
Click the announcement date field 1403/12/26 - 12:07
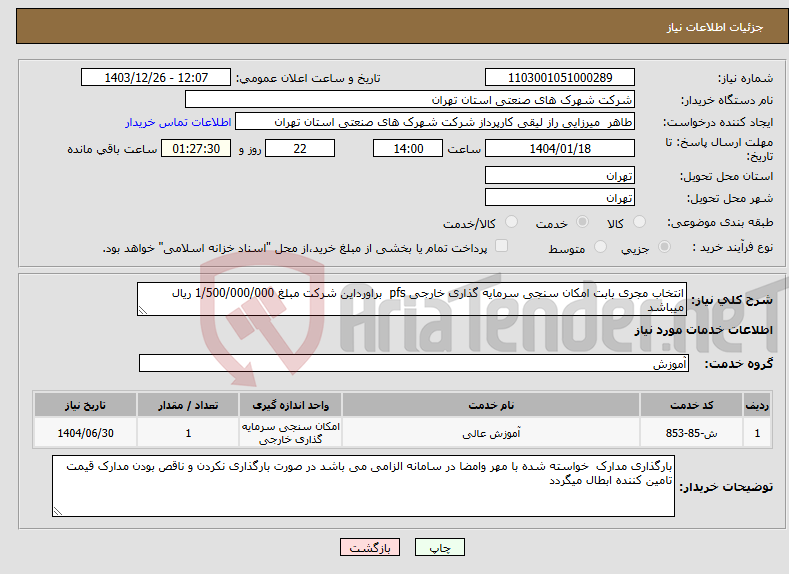pos(156,77)
